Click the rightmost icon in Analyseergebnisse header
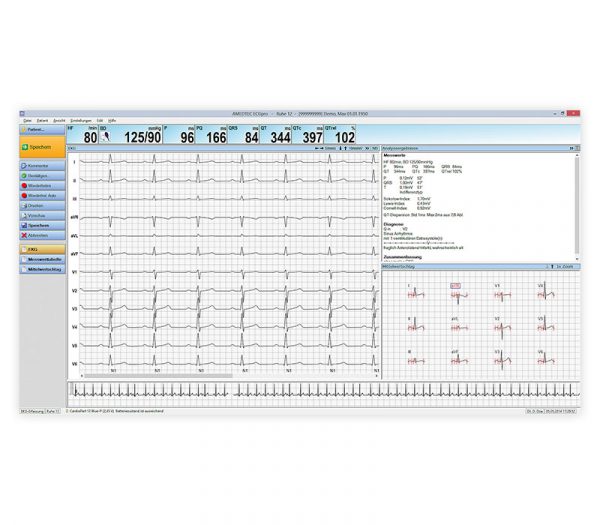Viewport: 600px width, 525px height. [577, 148]
